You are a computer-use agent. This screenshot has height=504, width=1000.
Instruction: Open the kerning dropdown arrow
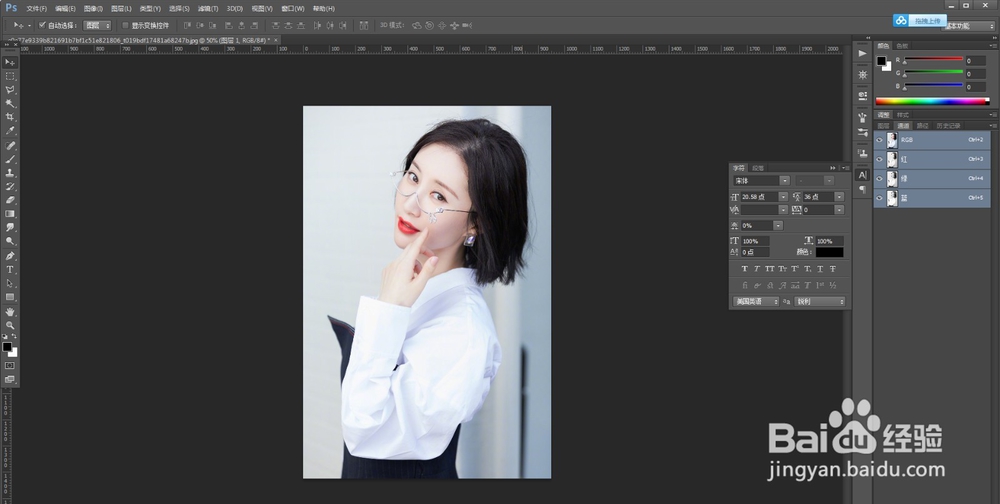(x=783, y=210)
